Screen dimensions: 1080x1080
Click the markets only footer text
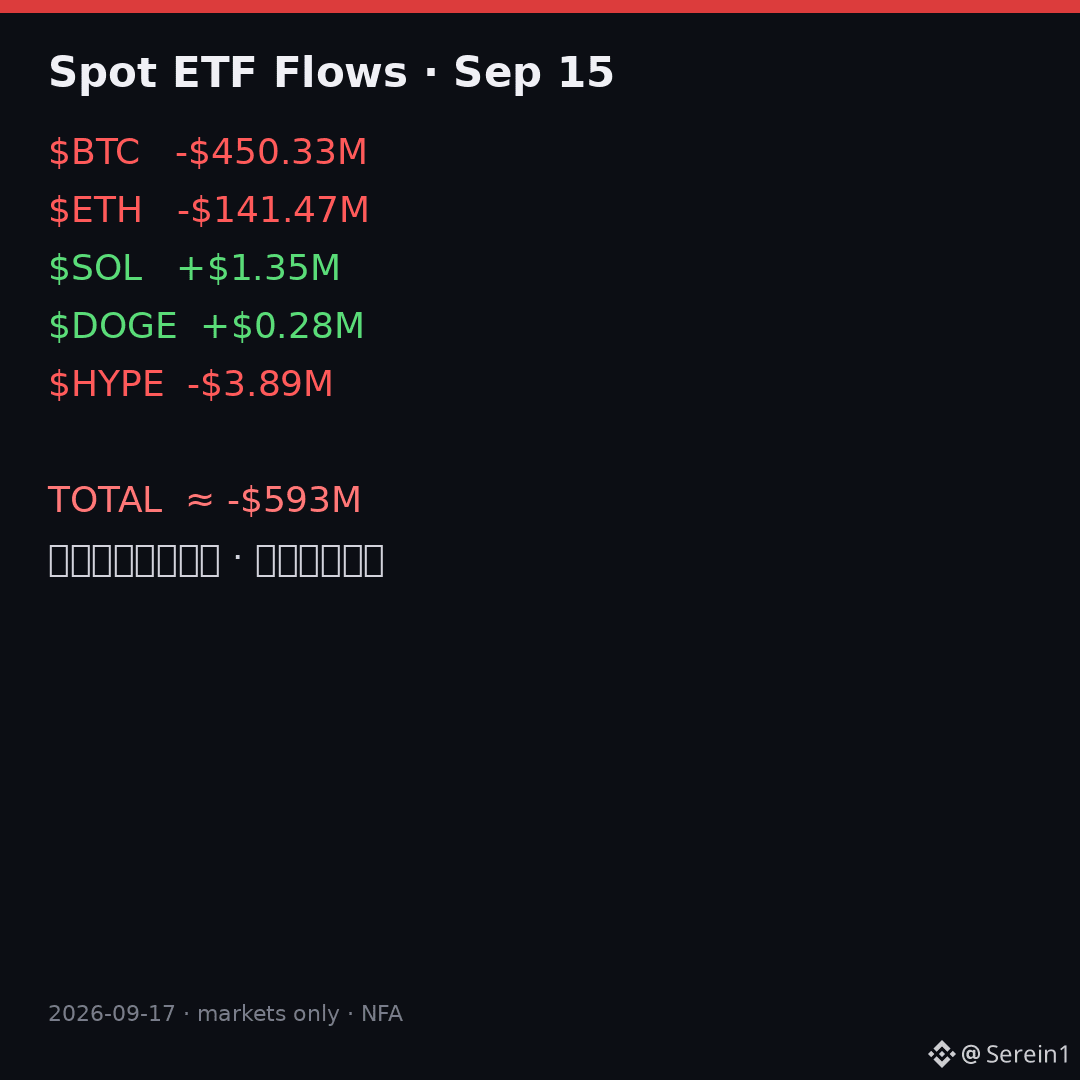pos(268,1013)
